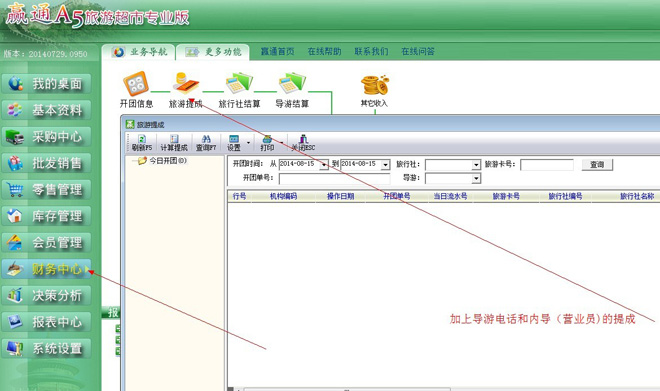Switch to the 更多功能 tab

pyautogui.click(x=213, y=52)
